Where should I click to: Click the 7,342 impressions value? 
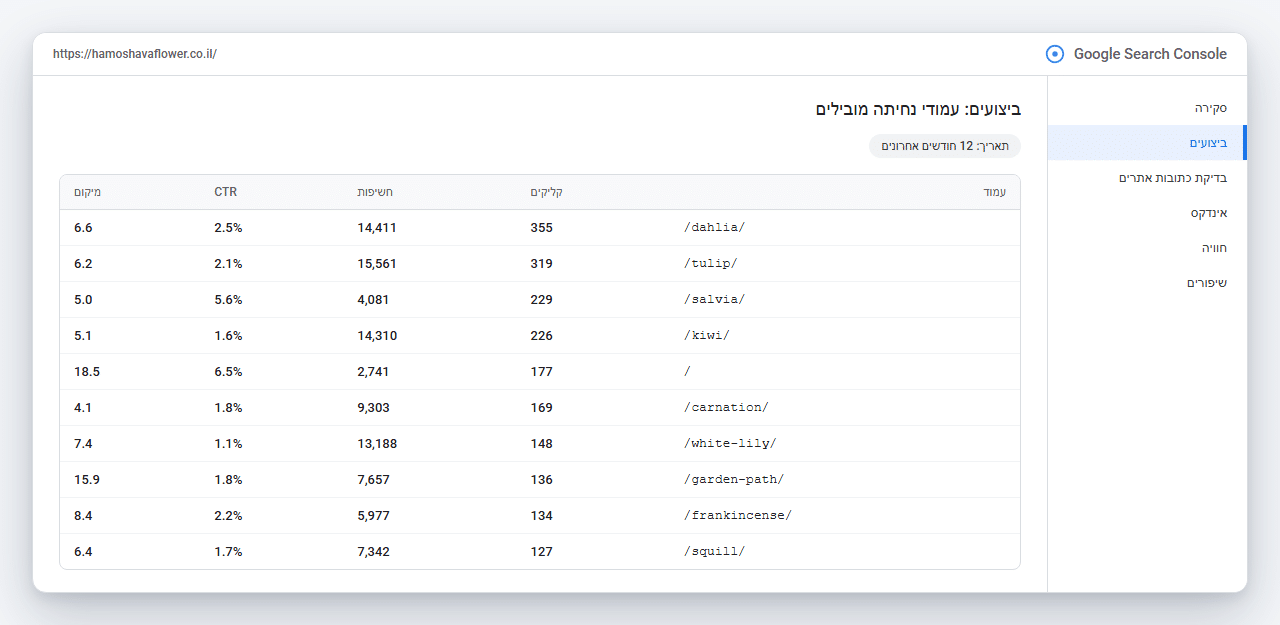(x=373, y=552)
